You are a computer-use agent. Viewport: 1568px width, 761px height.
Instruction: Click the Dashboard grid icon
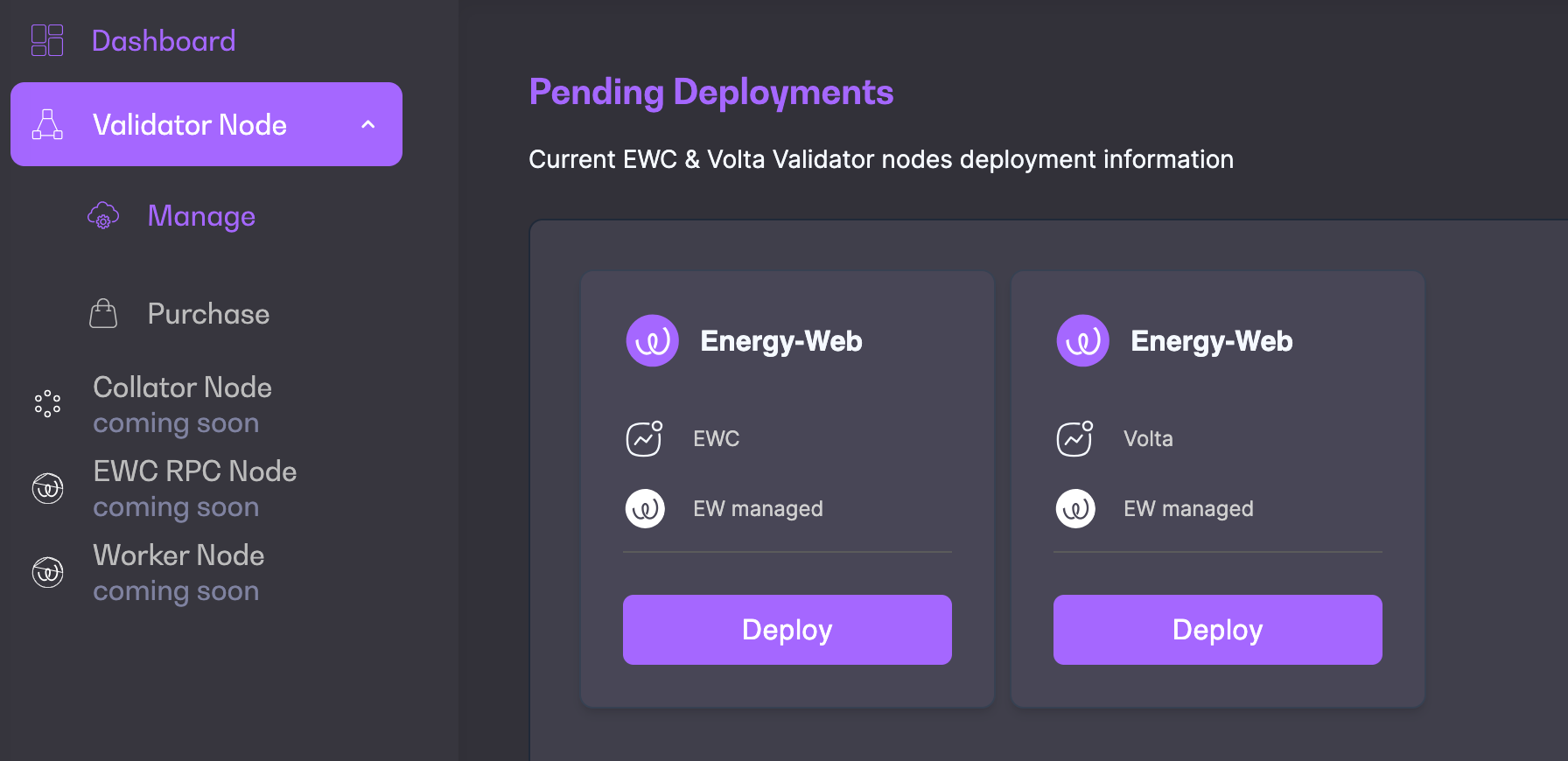click(47, 40)
